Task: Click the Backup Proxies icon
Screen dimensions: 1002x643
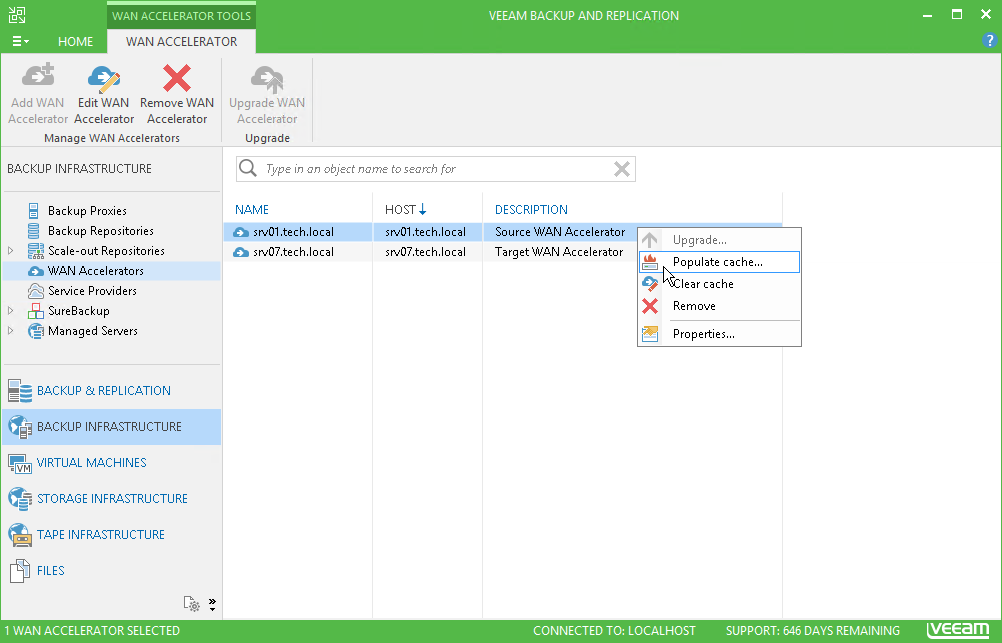Action: (x=34, y=210)
